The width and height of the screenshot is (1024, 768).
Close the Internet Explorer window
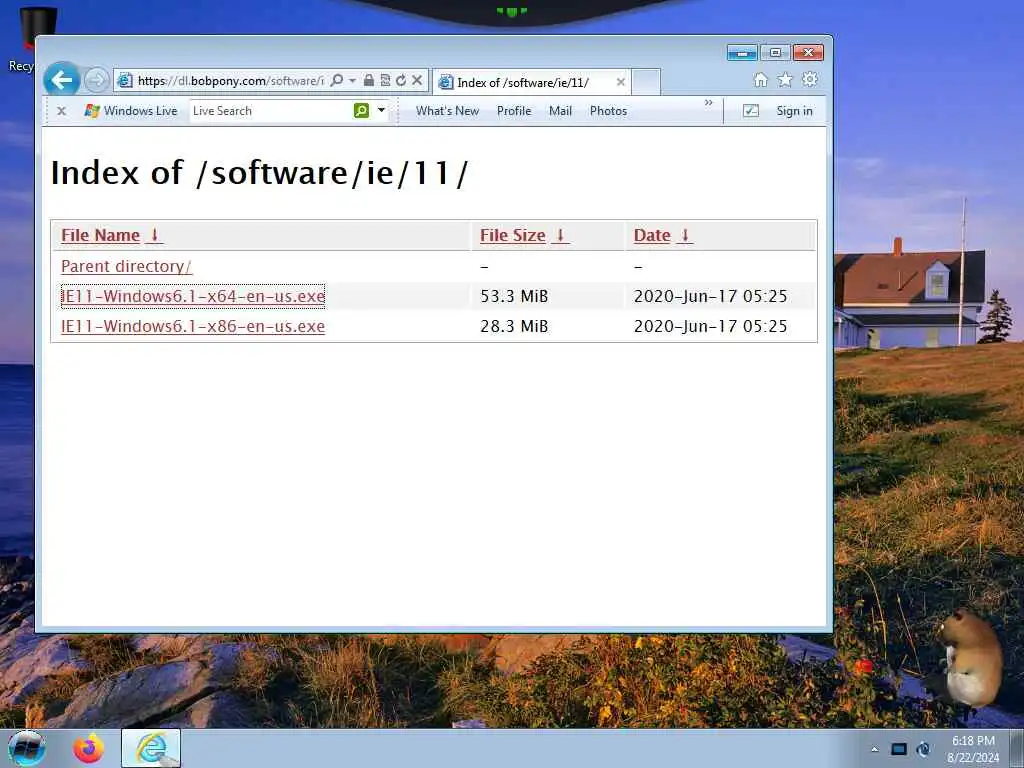808,53
